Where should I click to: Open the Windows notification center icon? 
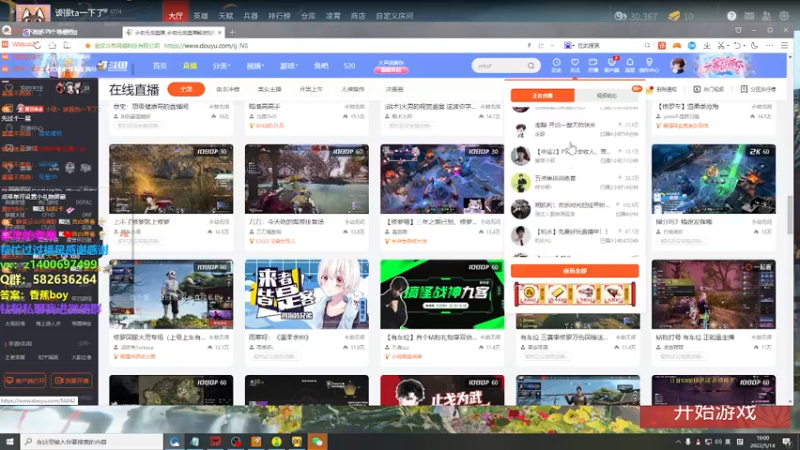[786, 442]
